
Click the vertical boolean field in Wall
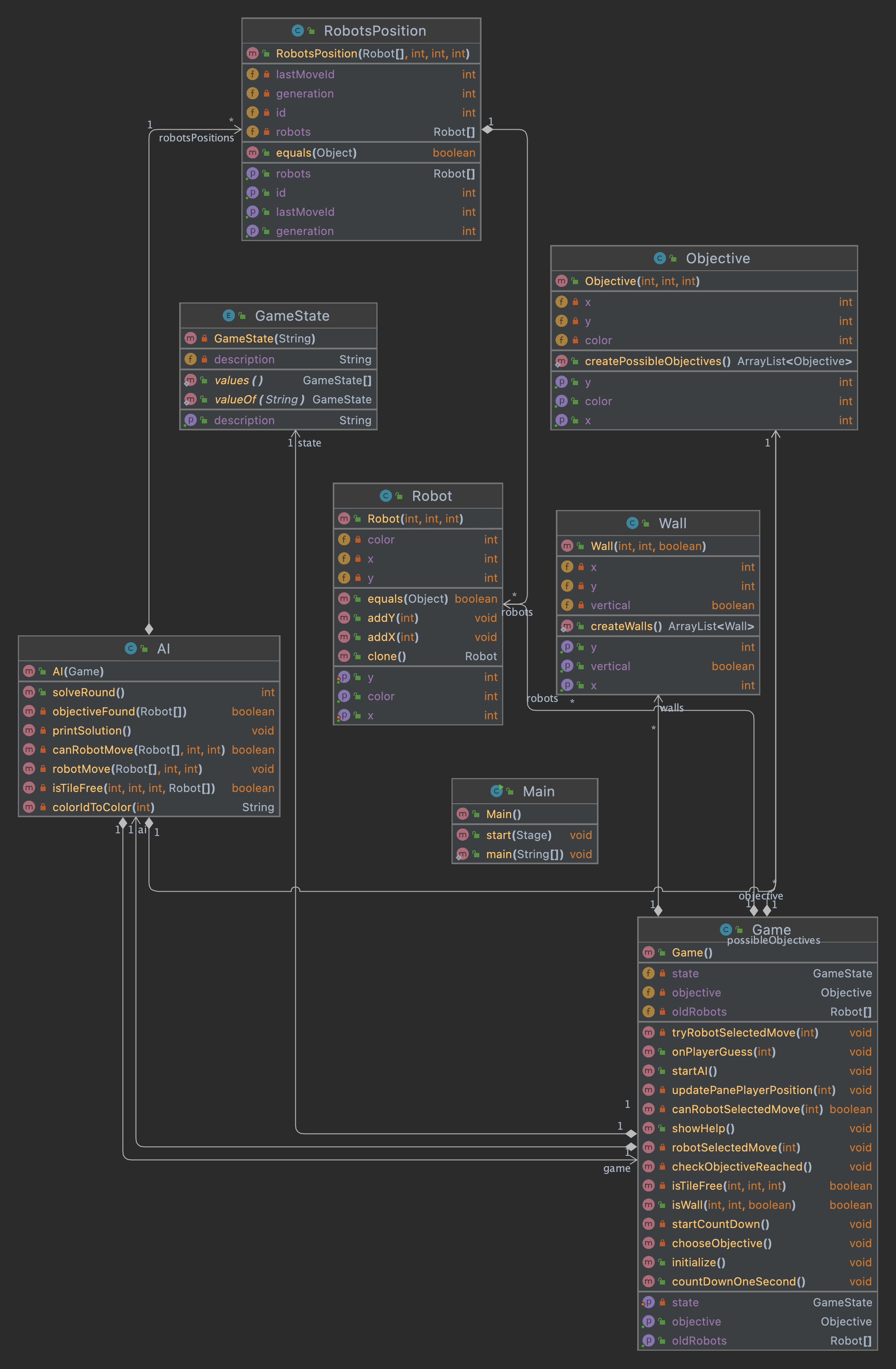click(610, 604)
